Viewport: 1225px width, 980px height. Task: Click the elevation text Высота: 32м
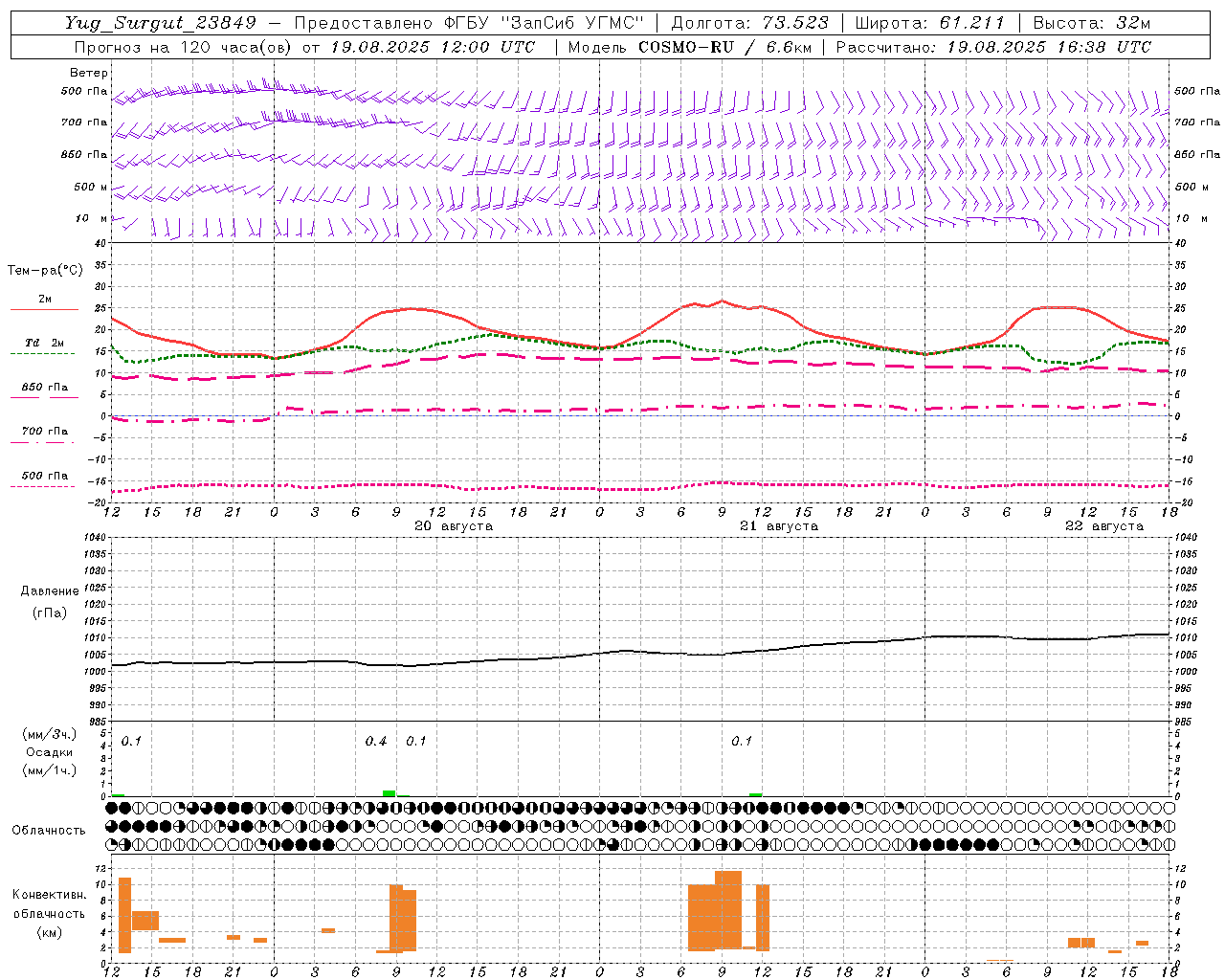coord(1092,23)
